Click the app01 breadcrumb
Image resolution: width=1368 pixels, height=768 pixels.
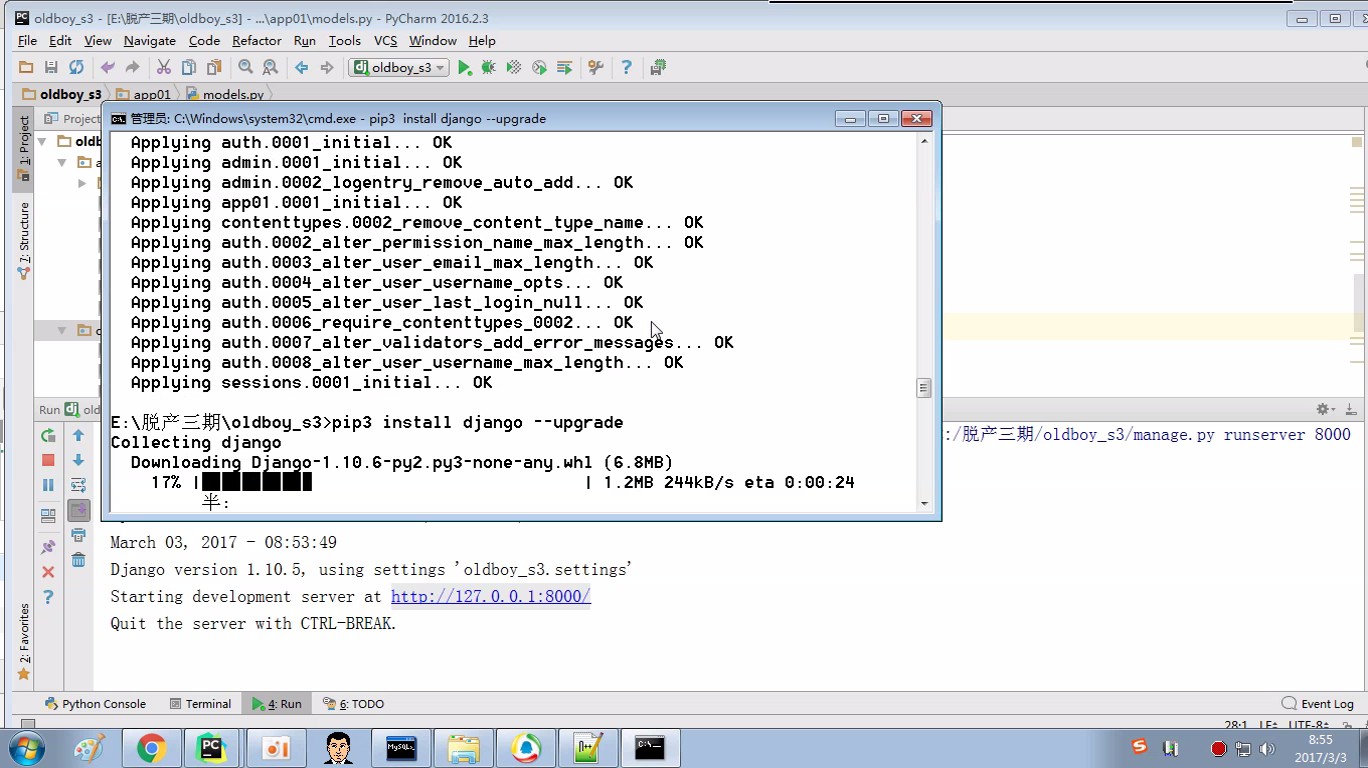click(143, 94)
